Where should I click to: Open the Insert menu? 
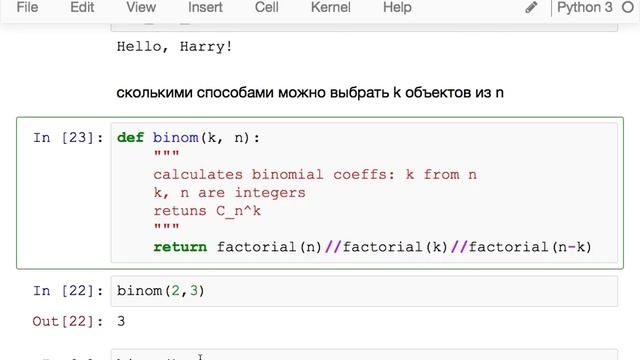[205, 7]
